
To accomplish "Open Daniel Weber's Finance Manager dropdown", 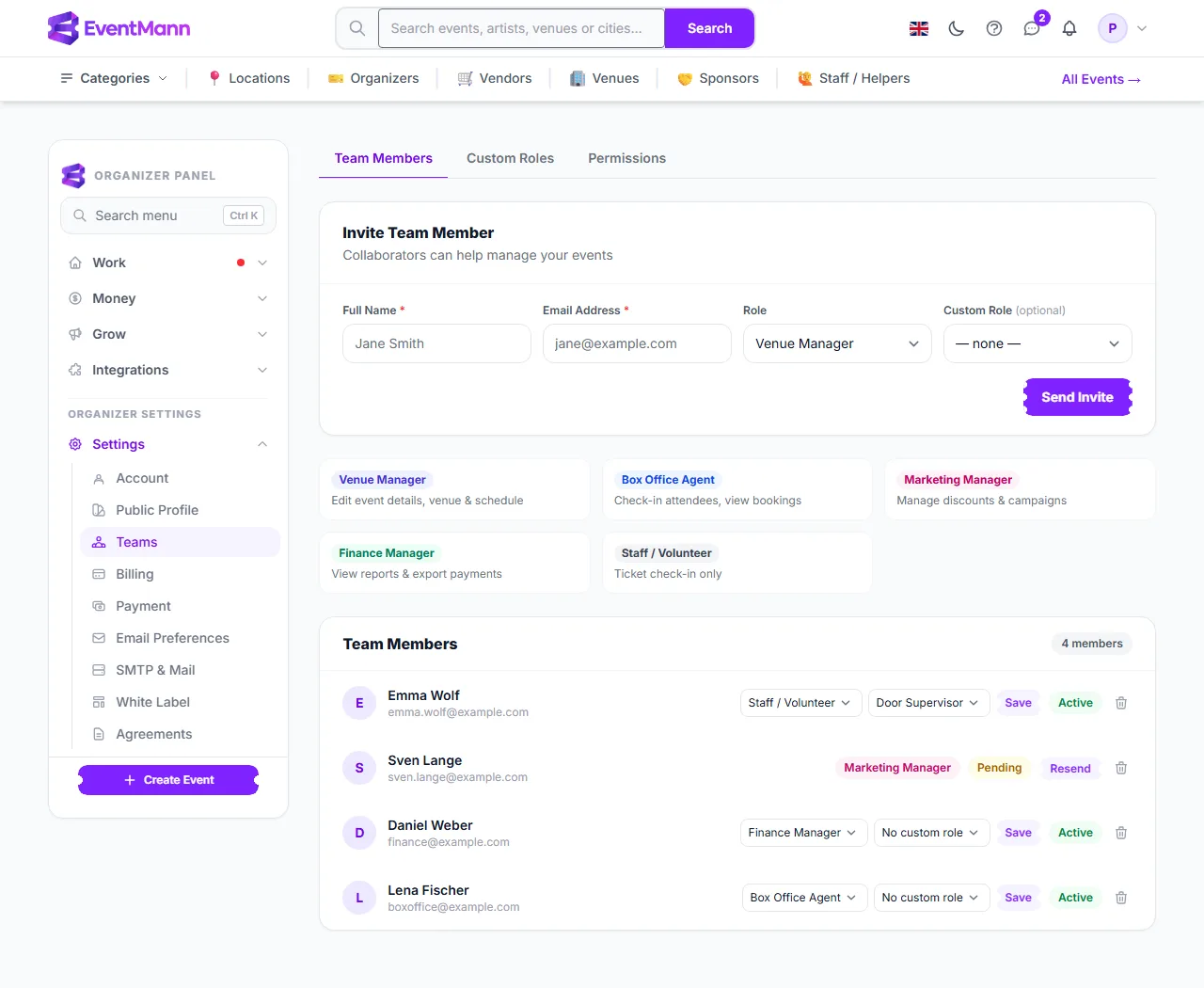I will pos(803,833).
